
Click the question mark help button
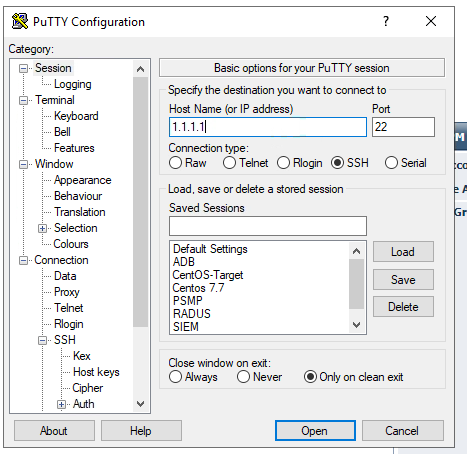click(386, 21)
